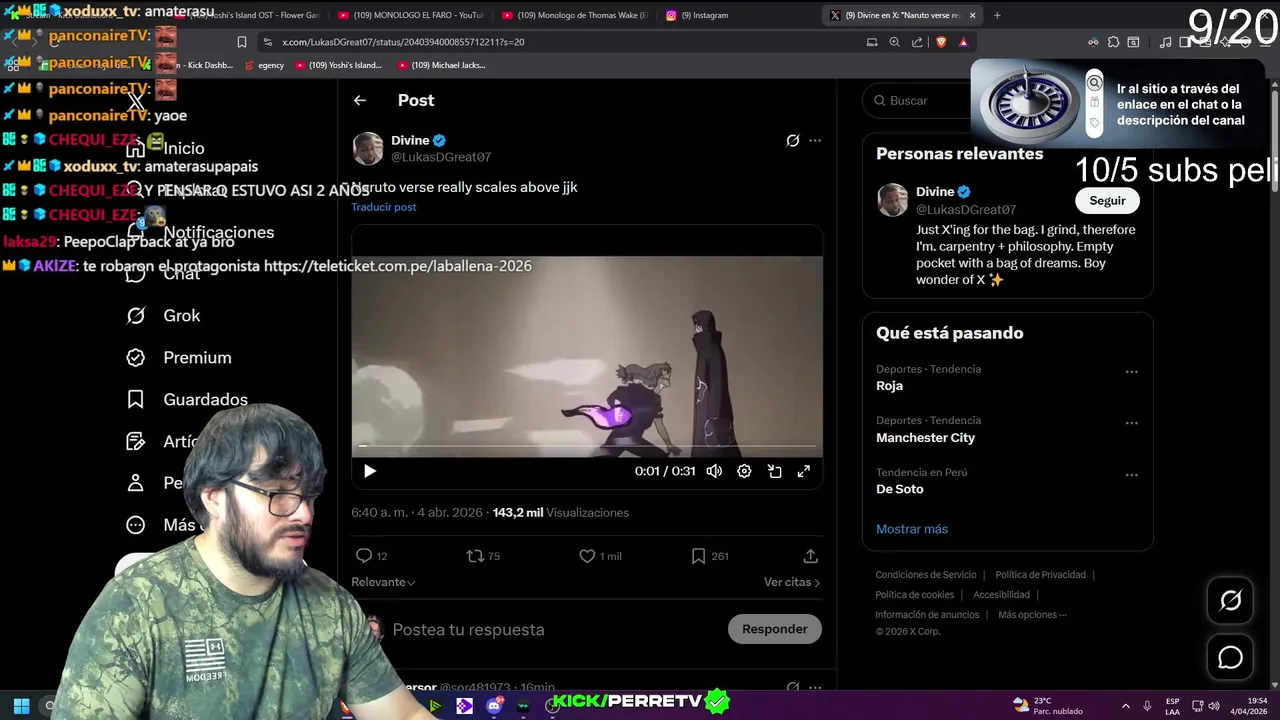Click the zoom magnifier in address bar
Viewport: 1280px width, 720px height.
(894, 42)
